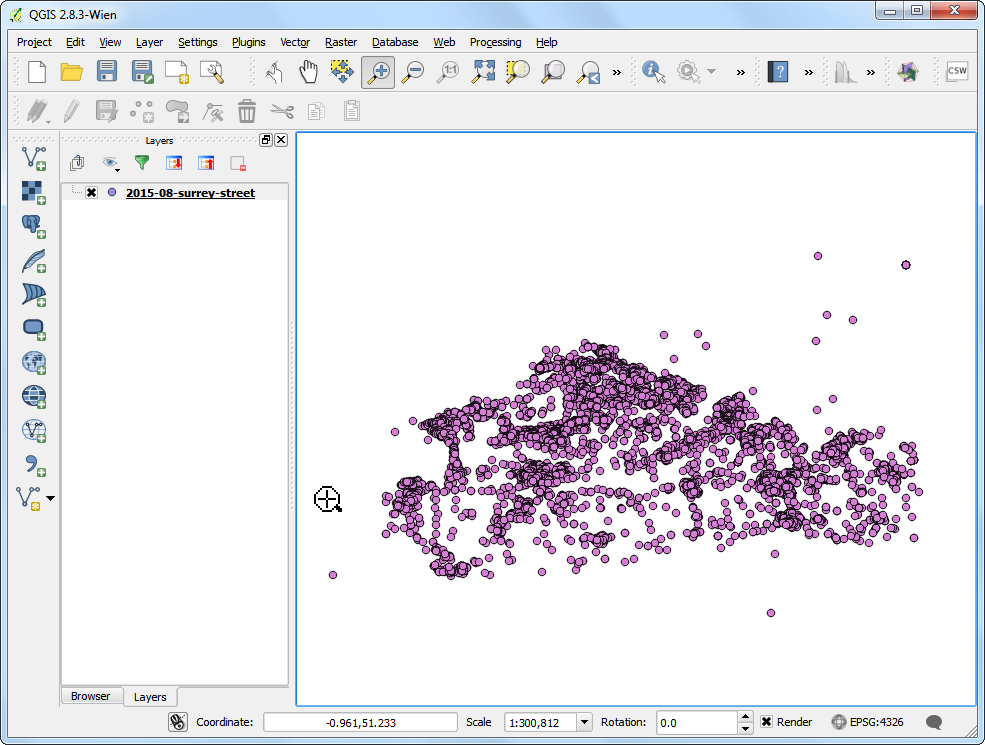Expand hidden items chevron after Help icon
985x745 pixels.
(808, 72)
